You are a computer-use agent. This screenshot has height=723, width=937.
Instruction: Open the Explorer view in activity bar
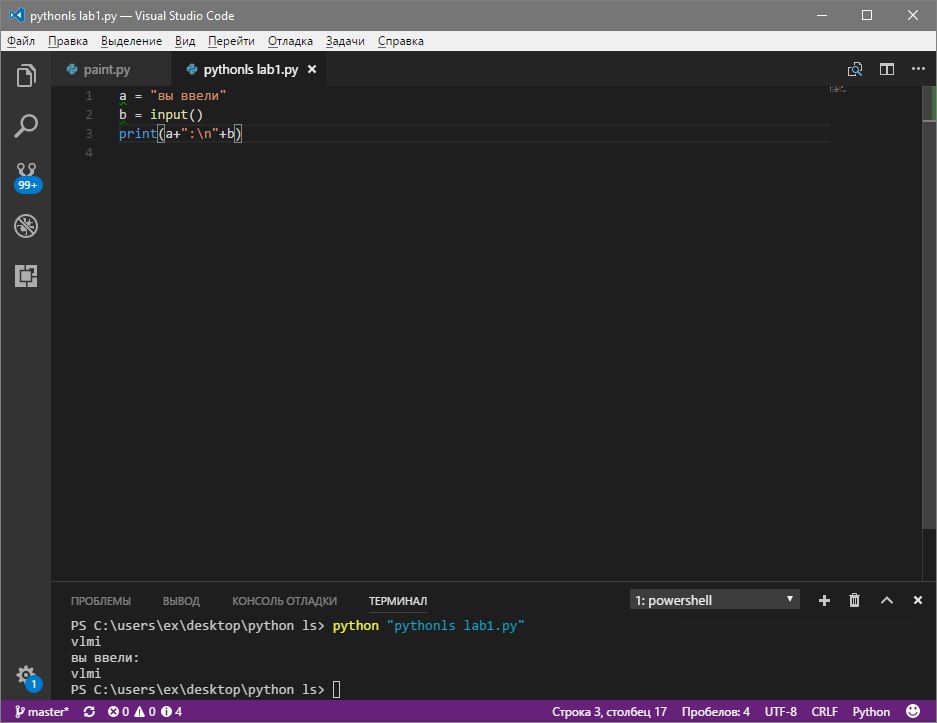25,76
